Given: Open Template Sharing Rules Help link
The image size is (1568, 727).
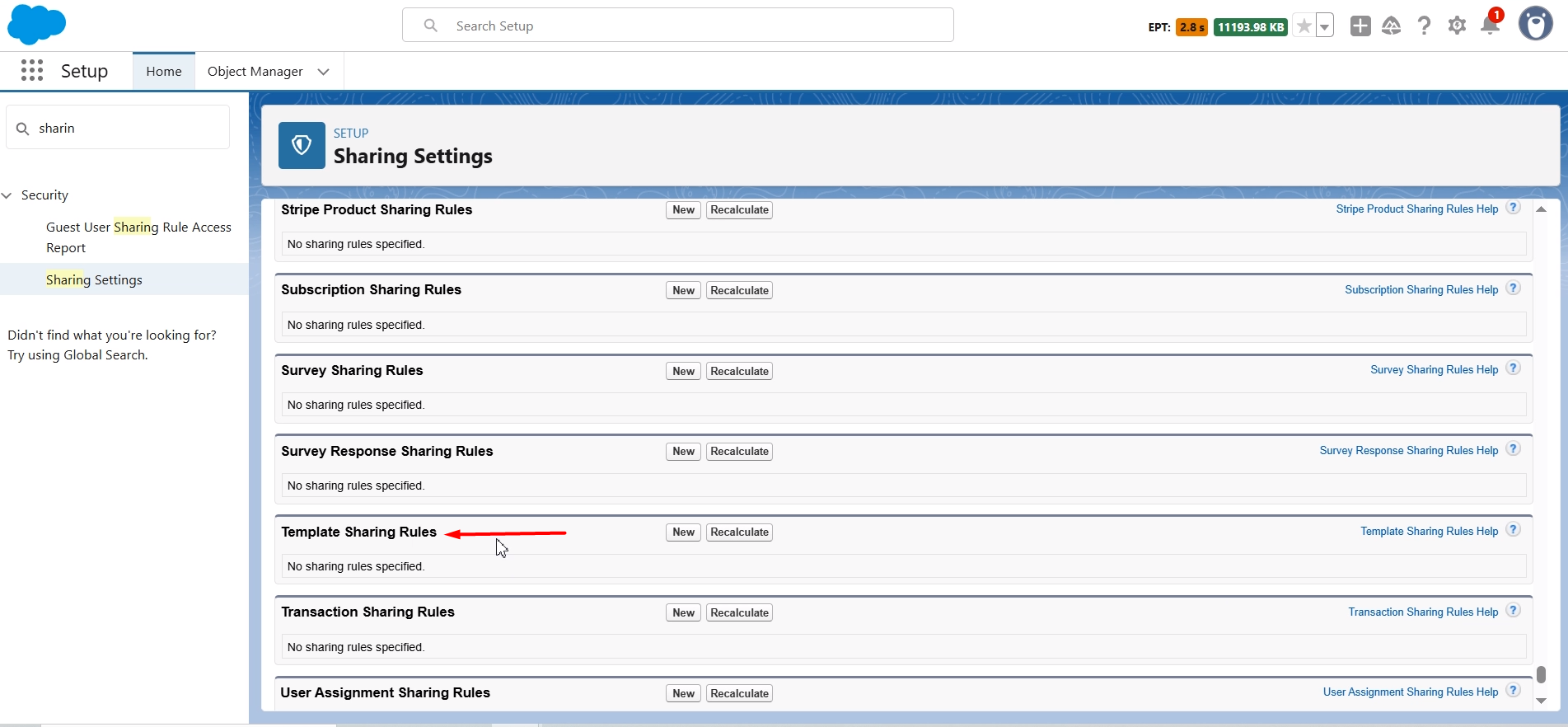Looking at the screenshot, I should click(1429, 532).
